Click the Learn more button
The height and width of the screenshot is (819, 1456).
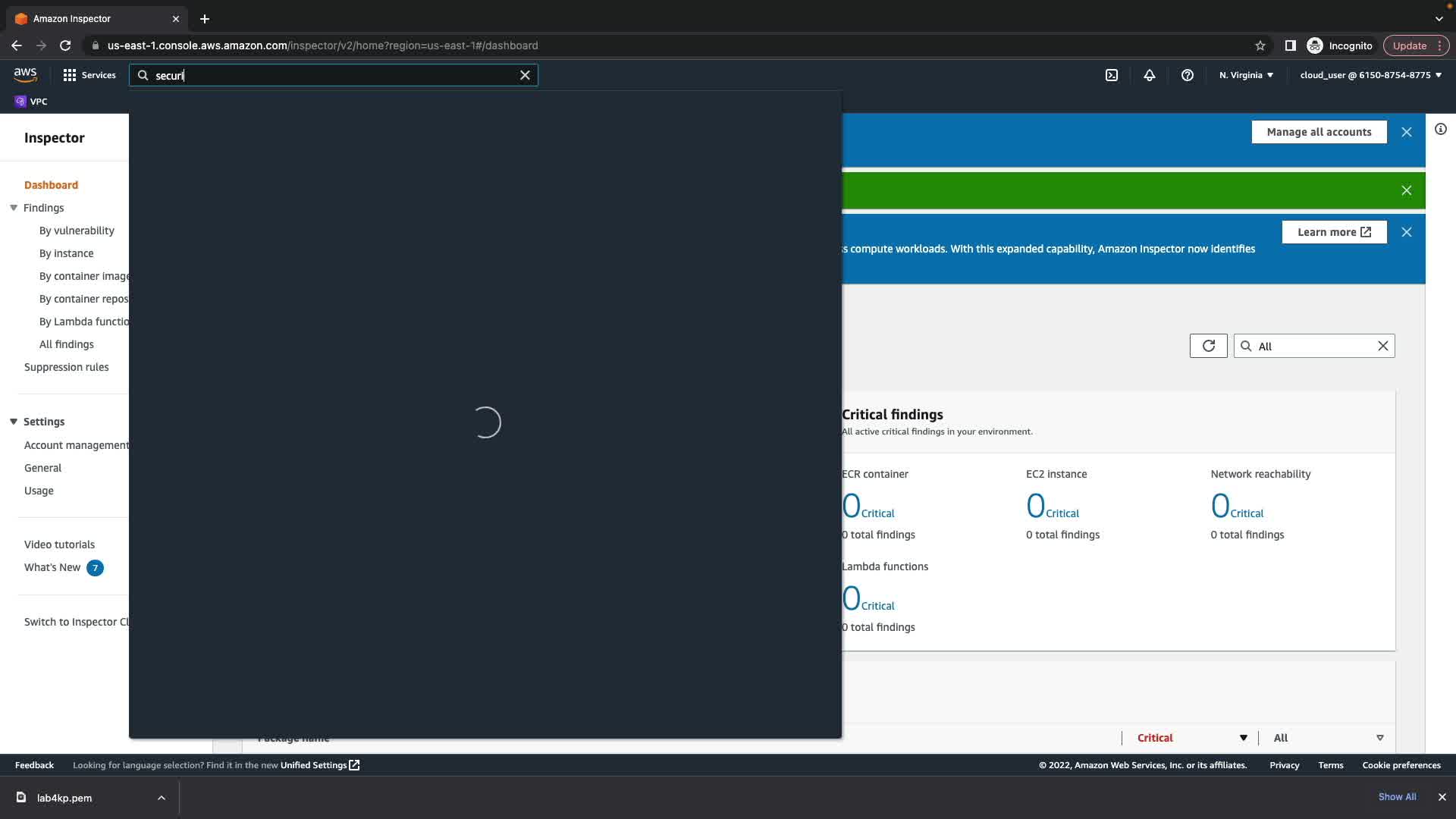tap(1334, 232)
